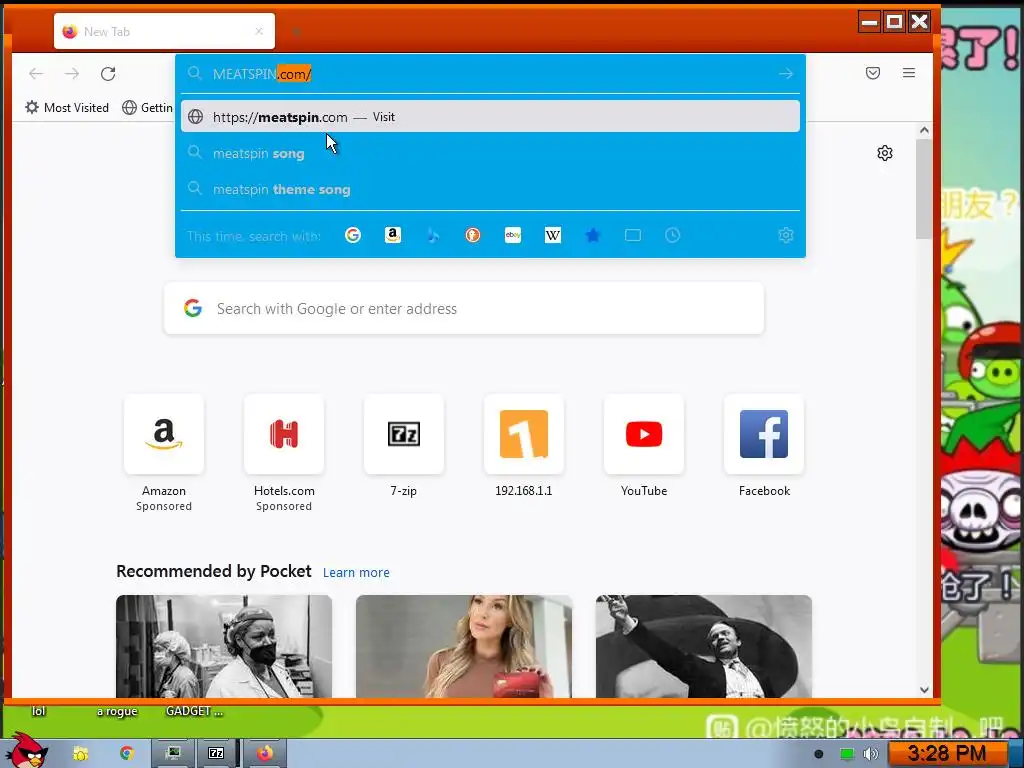Minimize the Firefox window
Screen dimensions: 1024x768
[x=869, y=22]
